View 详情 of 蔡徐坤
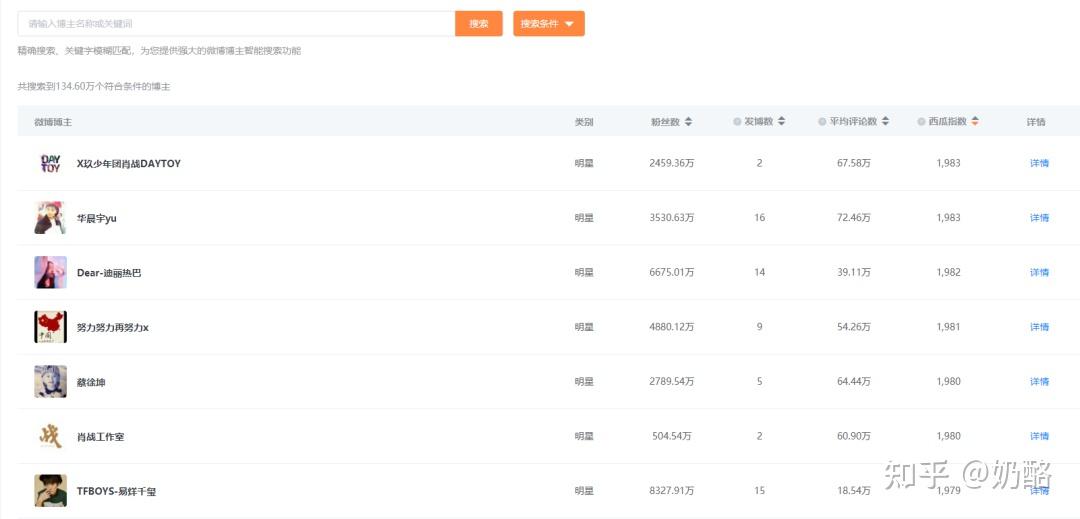 (1039, 381)
